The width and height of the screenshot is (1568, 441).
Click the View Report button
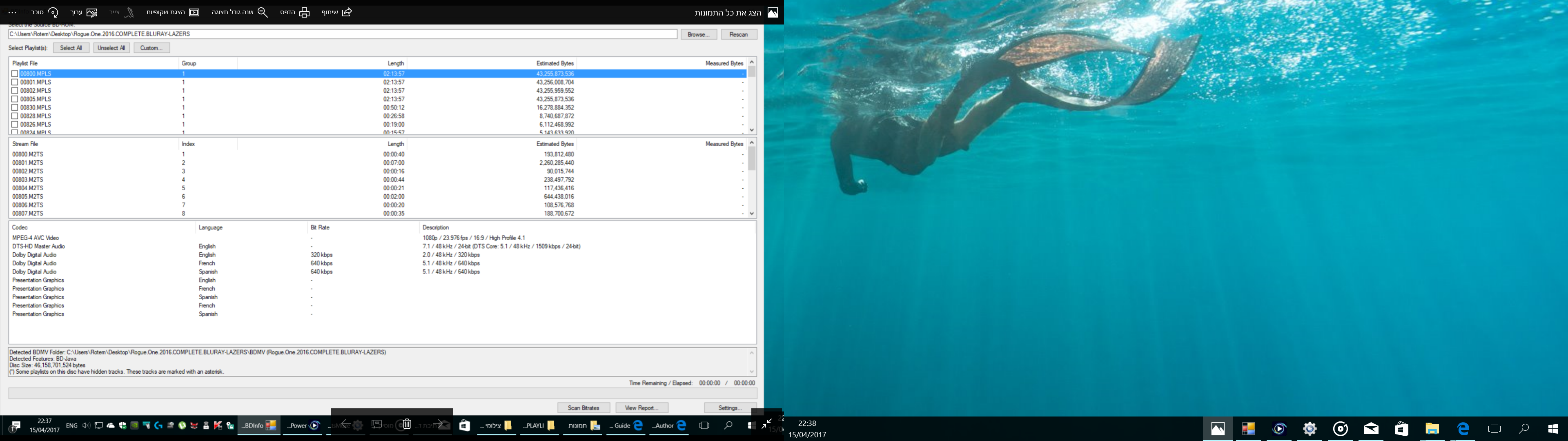[x=641, y=408]
